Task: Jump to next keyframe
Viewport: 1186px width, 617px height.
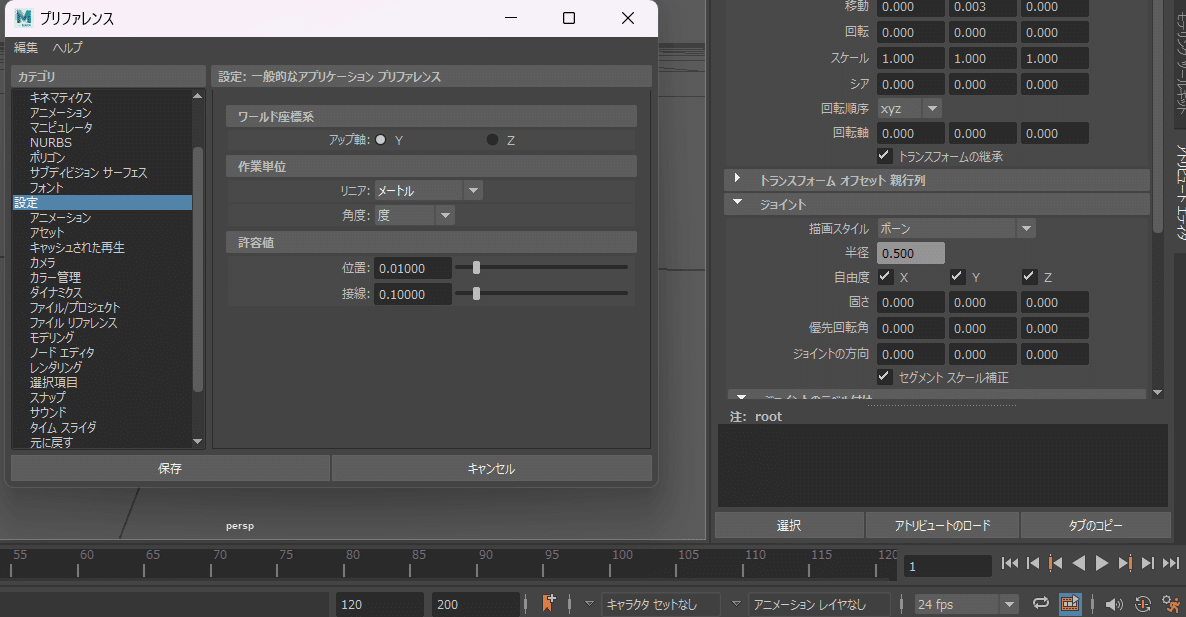Action: pyautogui.click(x=1125, y=563)
